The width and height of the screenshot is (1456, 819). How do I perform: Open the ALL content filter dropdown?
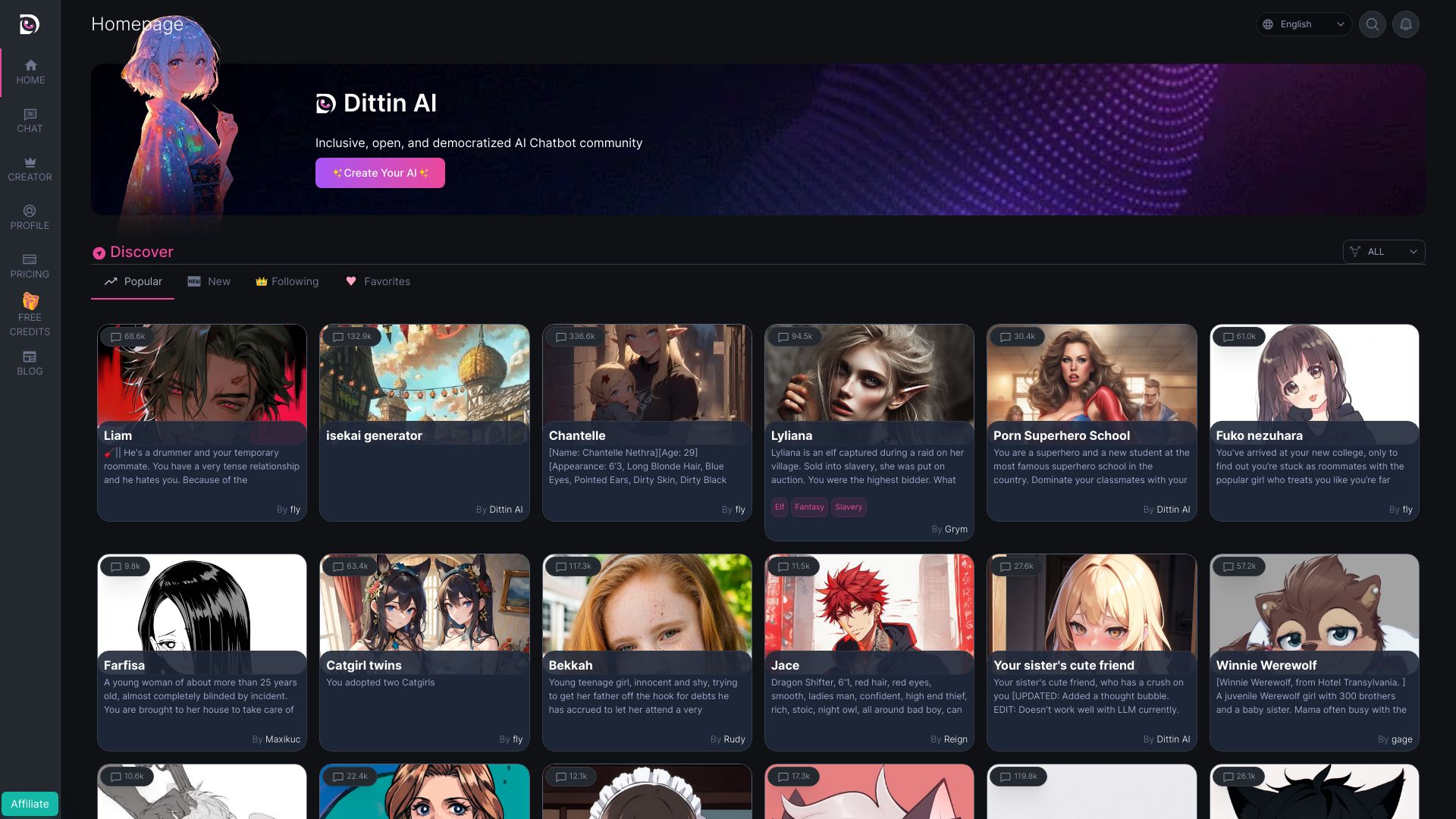pos(1383,252)
